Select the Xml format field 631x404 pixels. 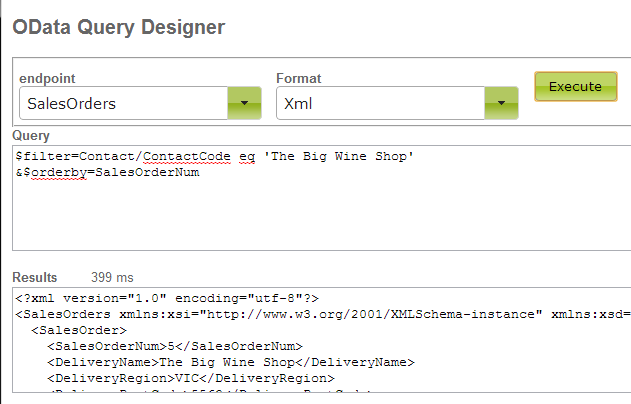[x=380, y=103]
